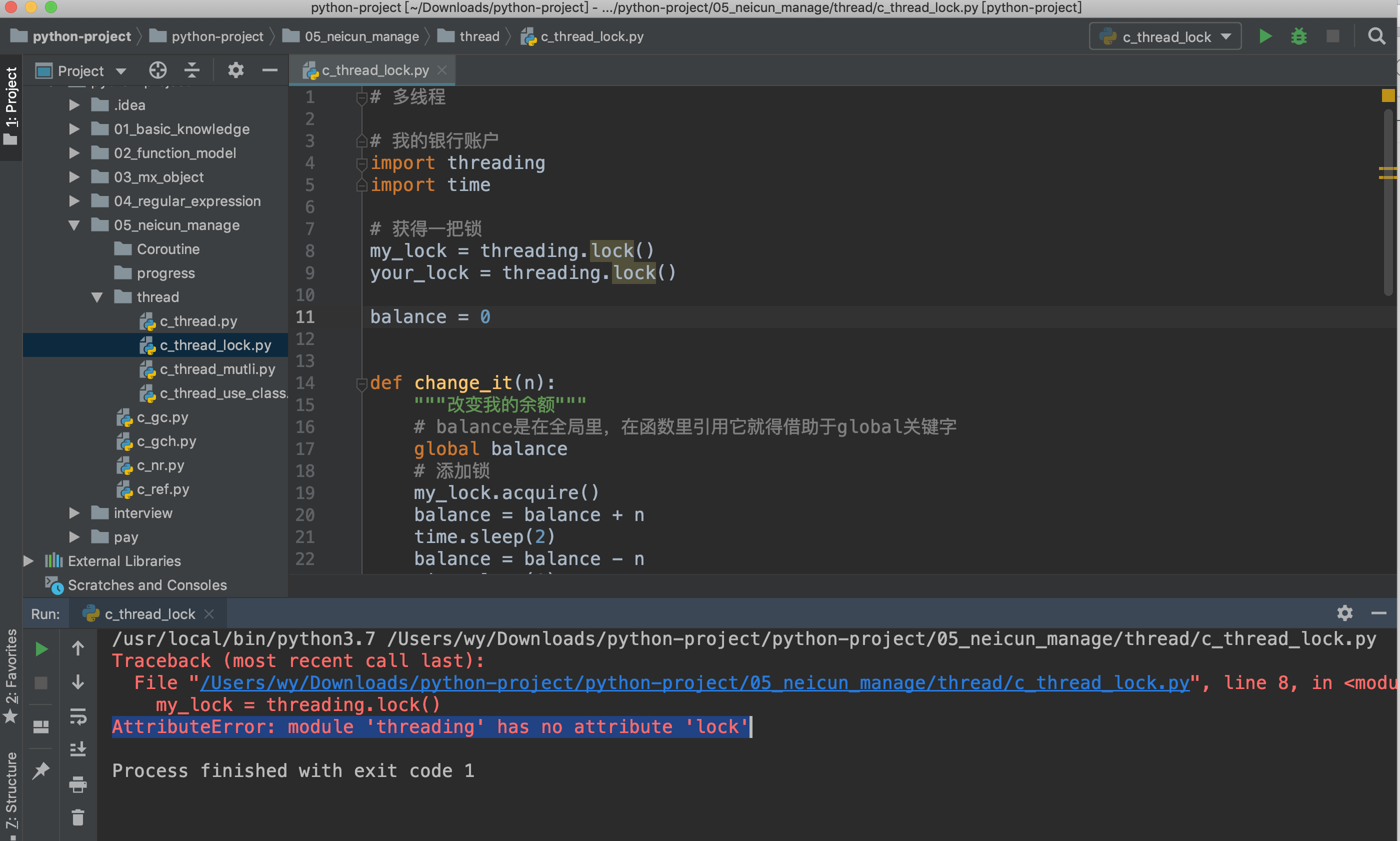Start debugging with the bug icon
Screen dimensions: 1400x841
(x=1298, y=37)
